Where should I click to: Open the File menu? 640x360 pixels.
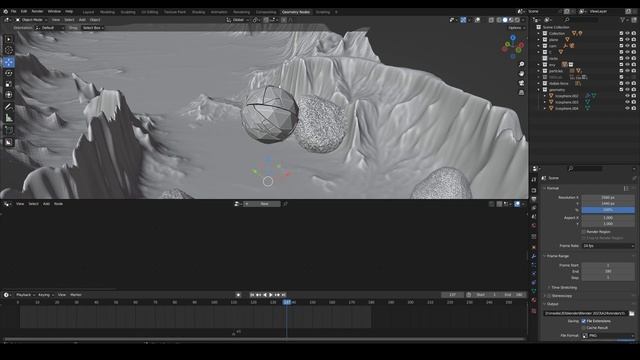tap(13, 11)
